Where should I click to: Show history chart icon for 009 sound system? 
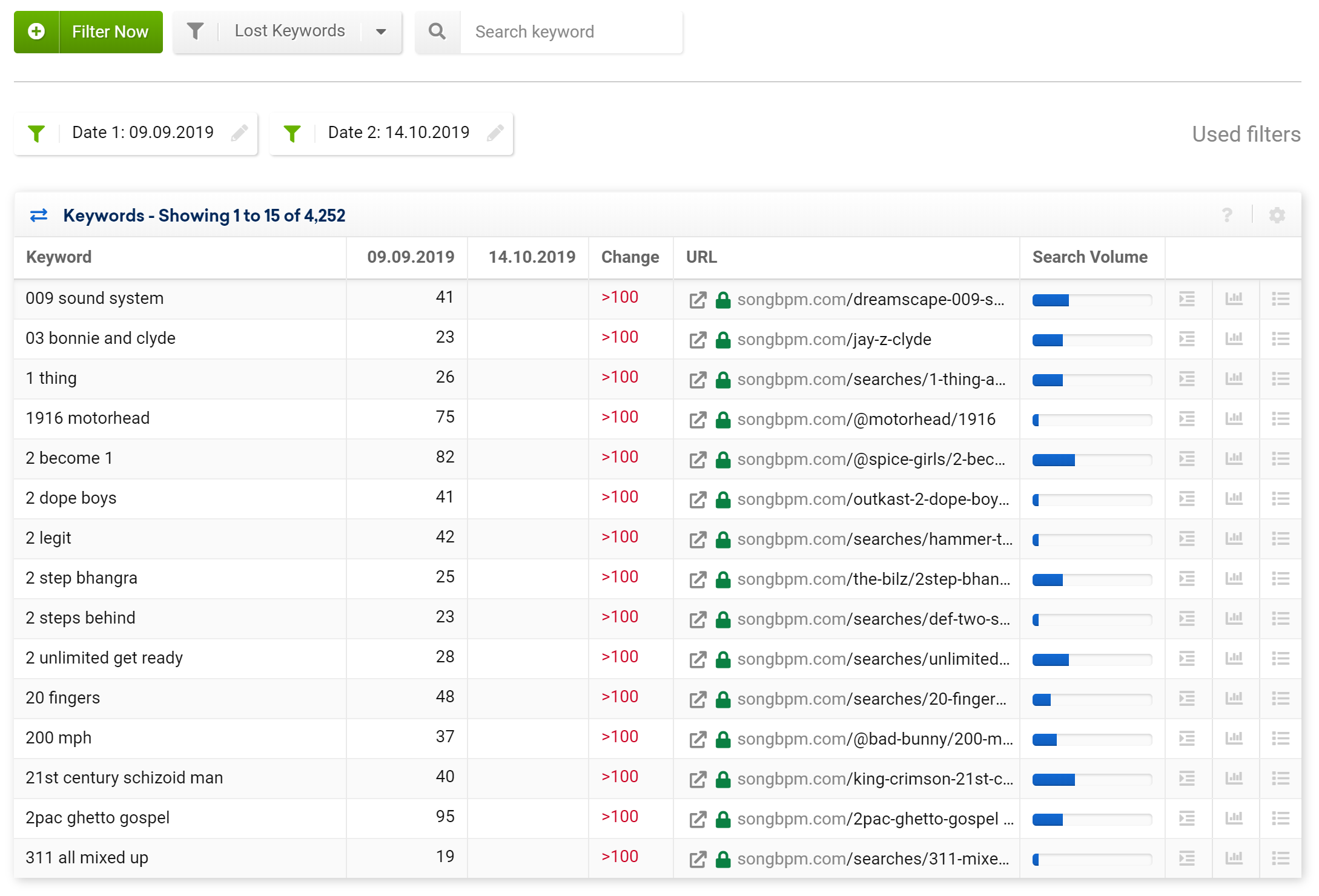(x=1234, y=298)
